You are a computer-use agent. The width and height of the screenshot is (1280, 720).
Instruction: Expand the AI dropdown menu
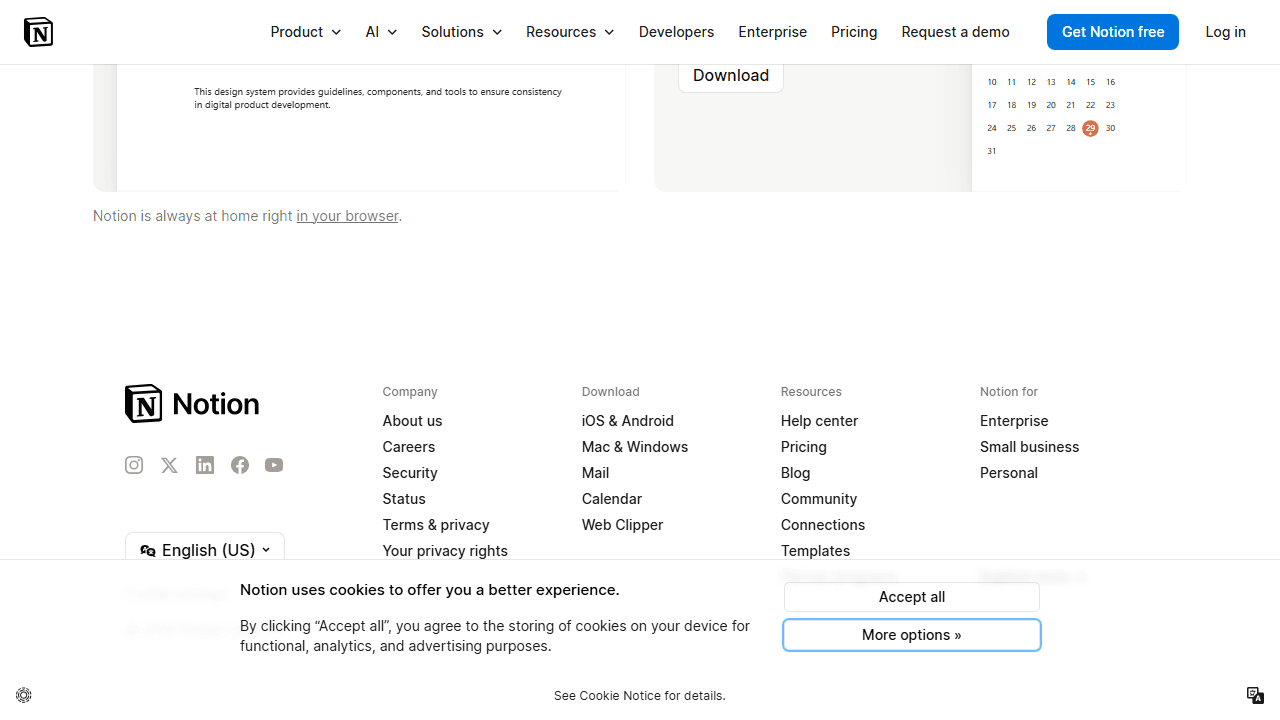(382, 32)
